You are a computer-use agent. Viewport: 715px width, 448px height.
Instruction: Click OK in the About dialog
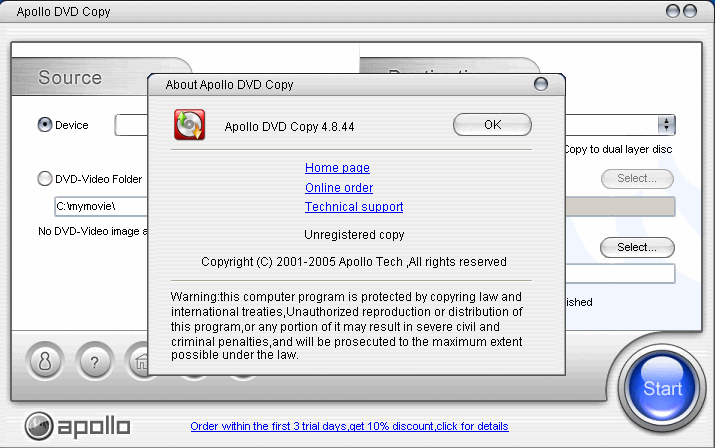click(x=492, y=125)
